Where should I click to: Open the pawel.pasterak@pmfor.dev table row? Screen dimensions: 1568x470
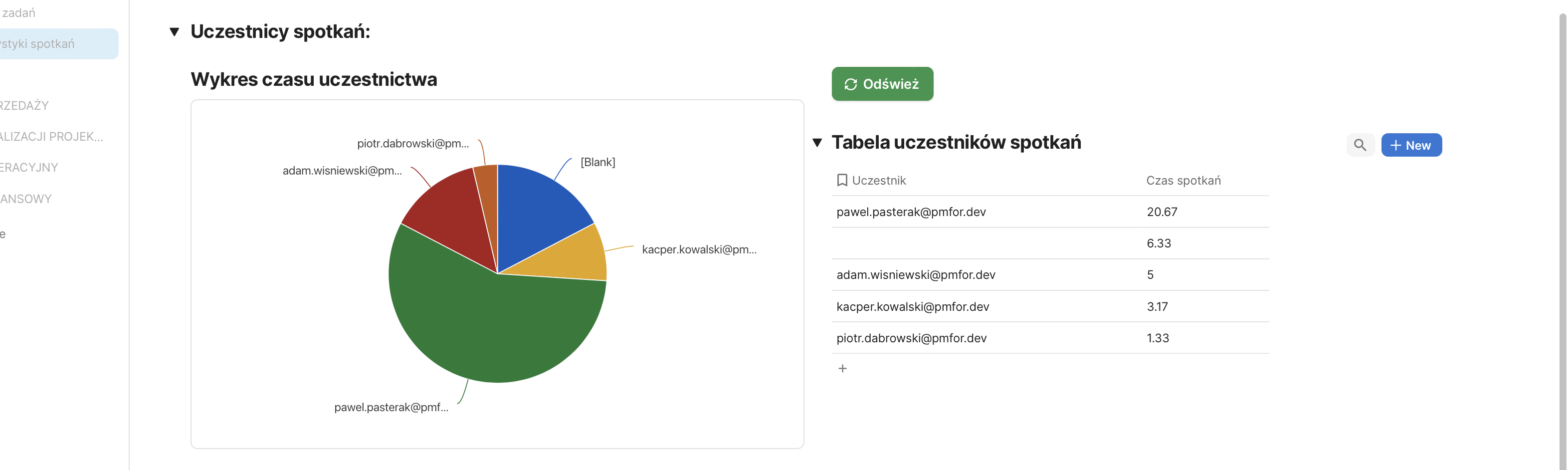(911, 212)
